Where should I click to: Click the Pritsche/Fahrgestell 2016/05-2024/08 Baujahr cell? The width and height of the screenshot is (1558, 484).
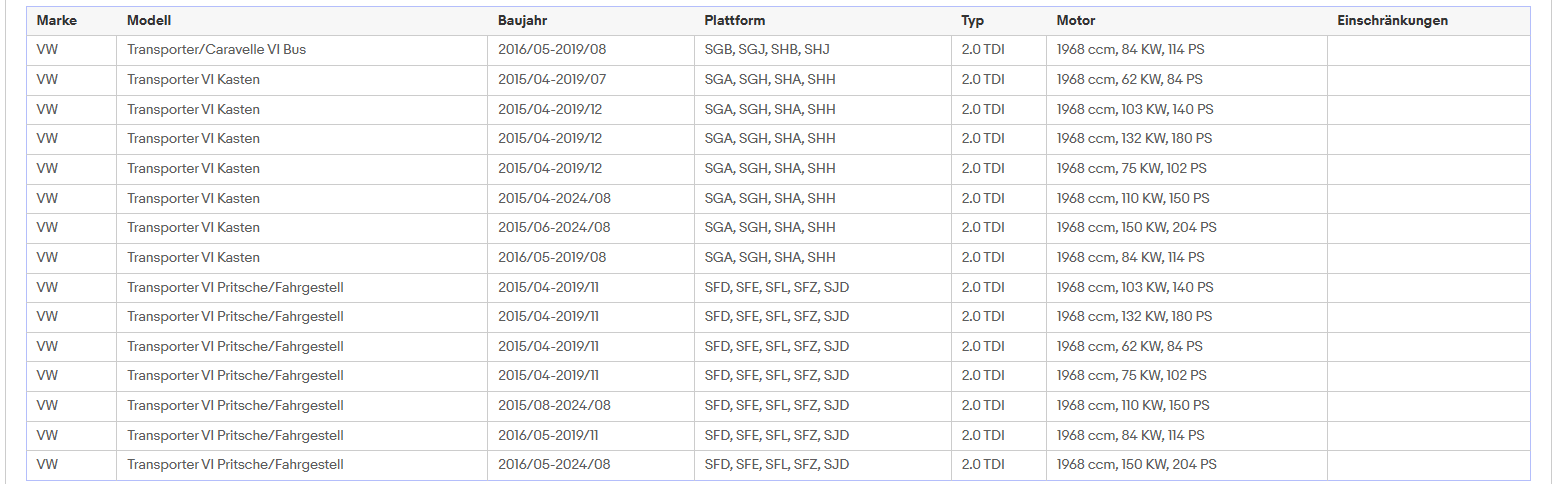coord(591,465)
